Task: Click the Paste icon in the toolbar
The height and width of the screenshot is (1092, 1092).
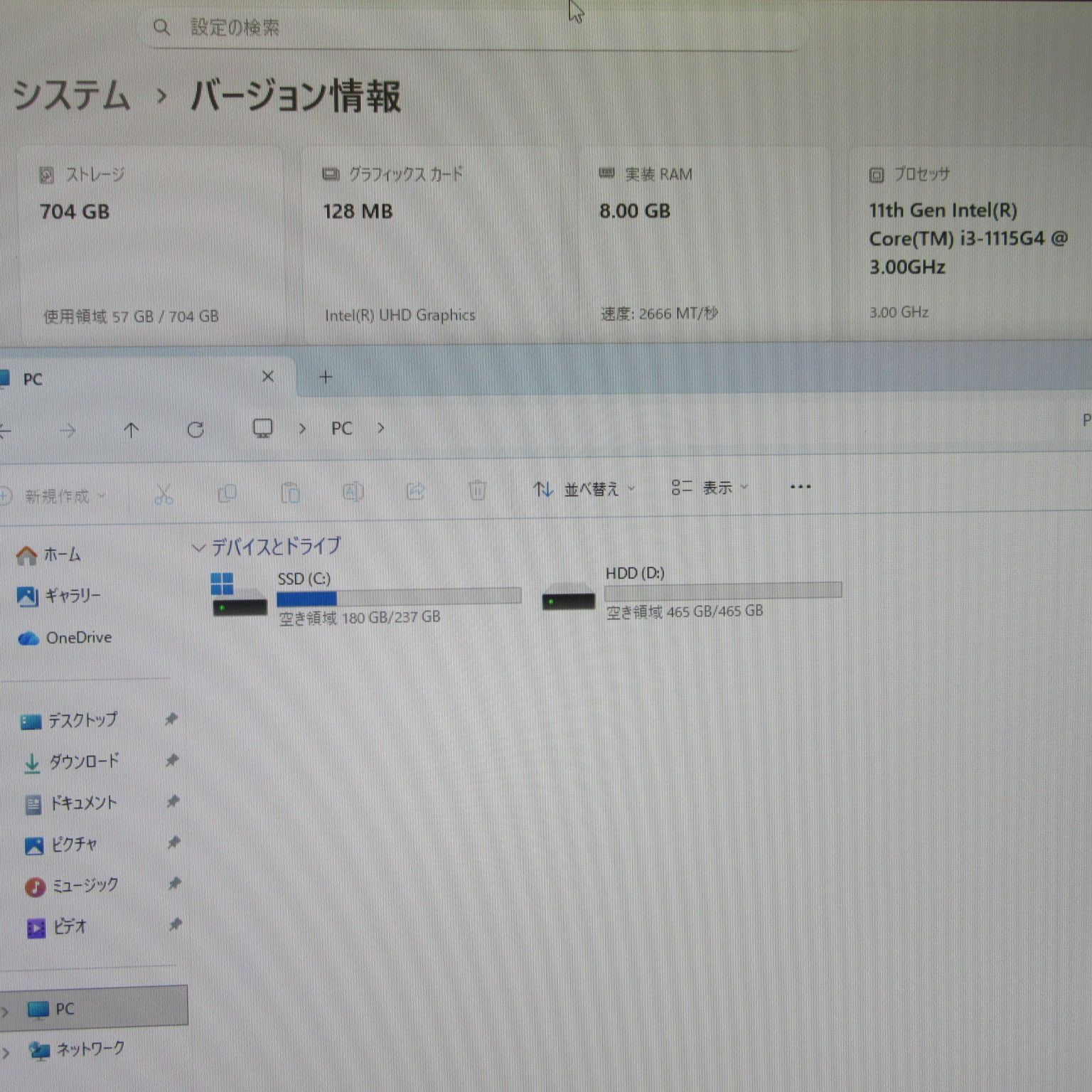Action: click(x=290, y=492)
